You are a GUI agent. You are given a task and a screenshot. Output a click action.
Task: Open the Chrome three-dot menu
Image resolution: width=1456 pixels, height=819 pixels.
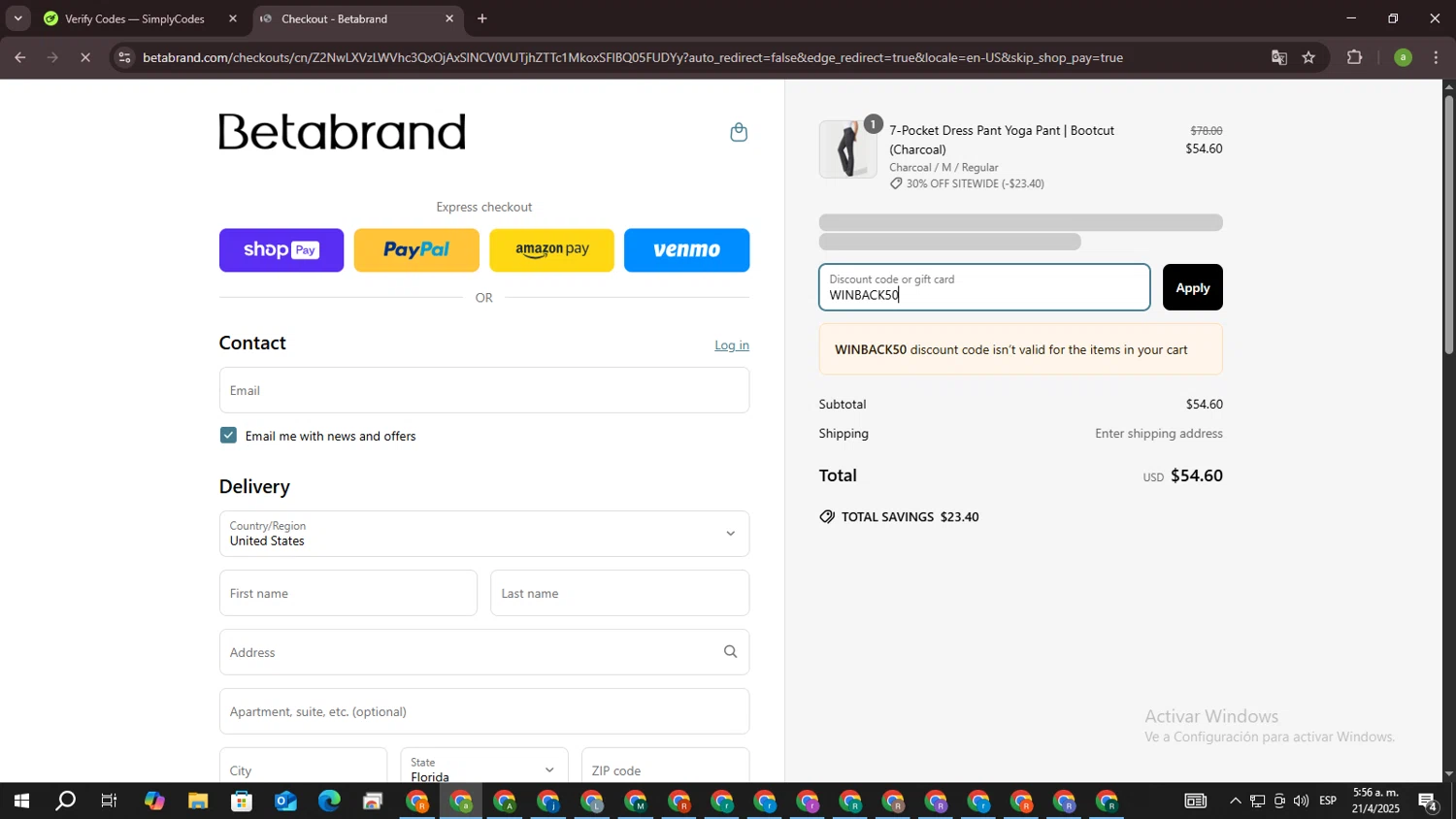[1436, 57]
